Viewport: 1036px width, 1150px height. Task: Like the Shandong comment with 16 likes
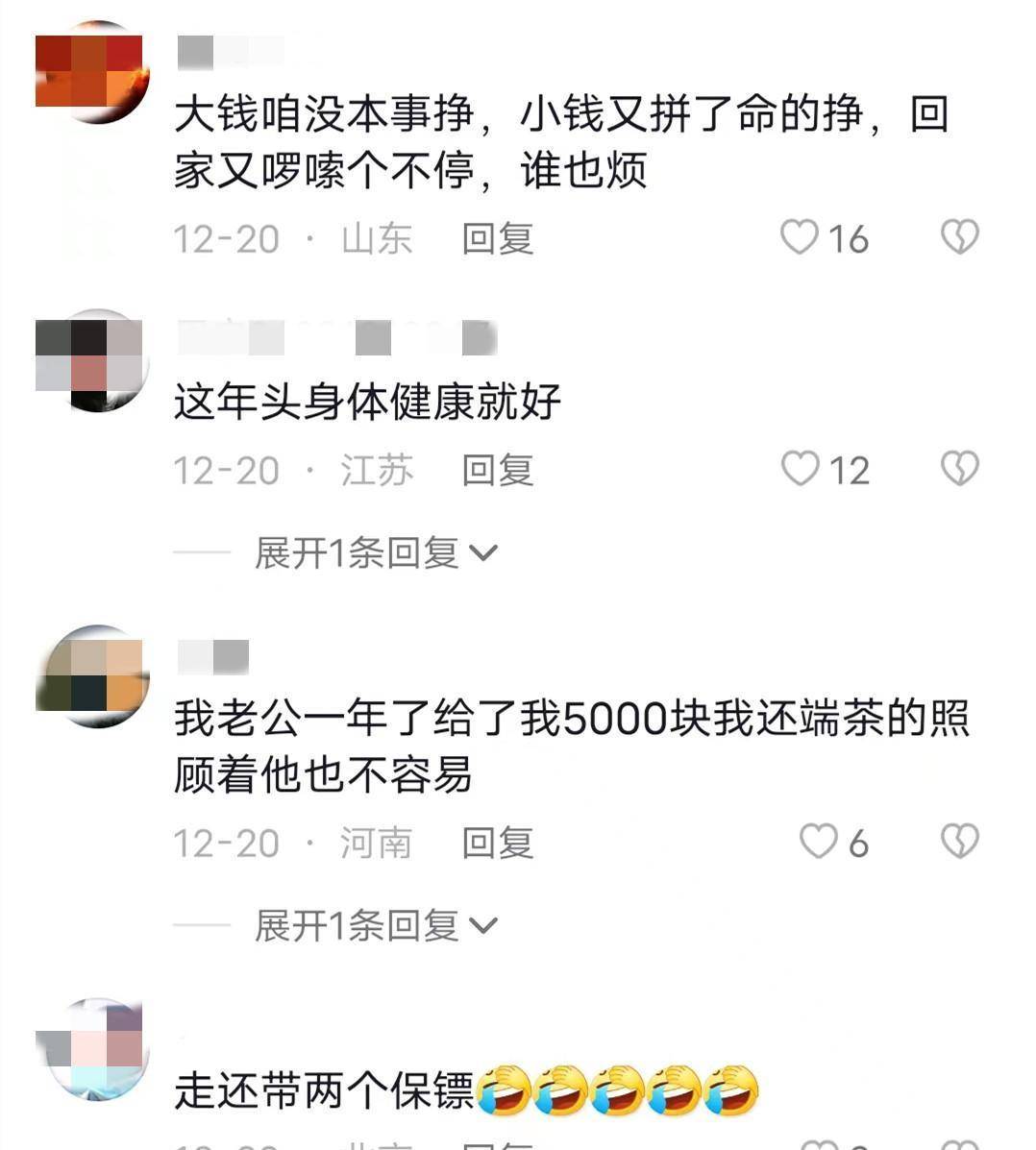(x=799, y=237)
